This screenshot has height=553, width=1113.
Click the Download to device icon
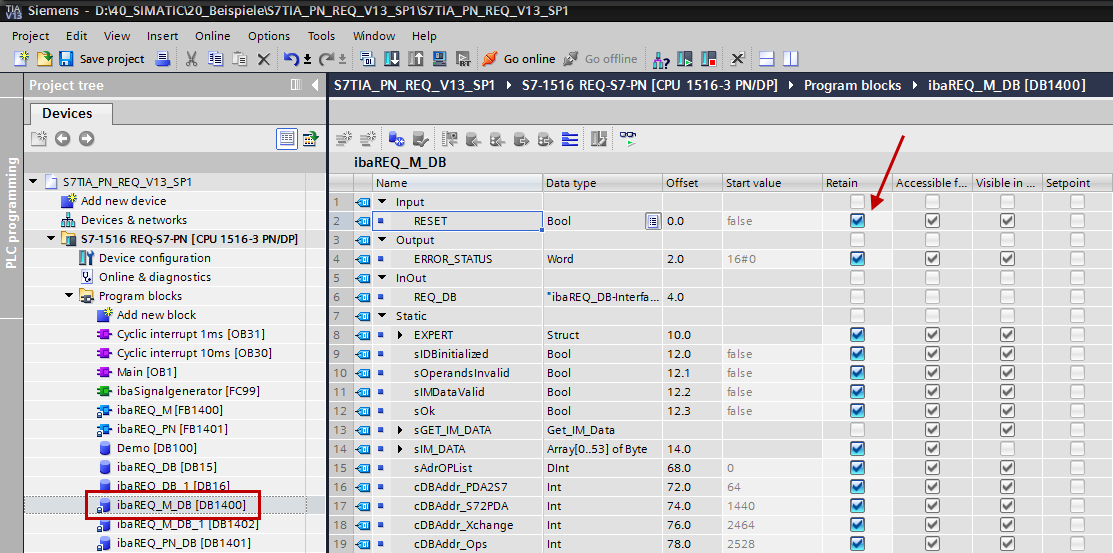[392, 59]
